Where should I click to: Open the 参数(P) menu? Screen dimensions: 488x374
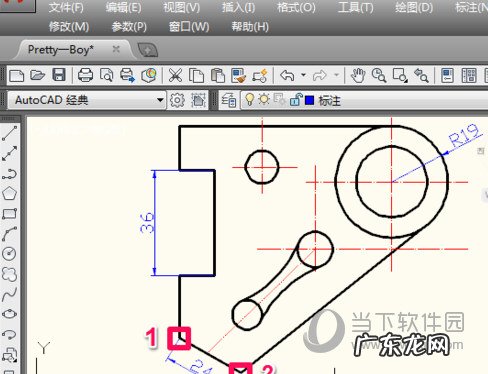click(x=129, y=26)
